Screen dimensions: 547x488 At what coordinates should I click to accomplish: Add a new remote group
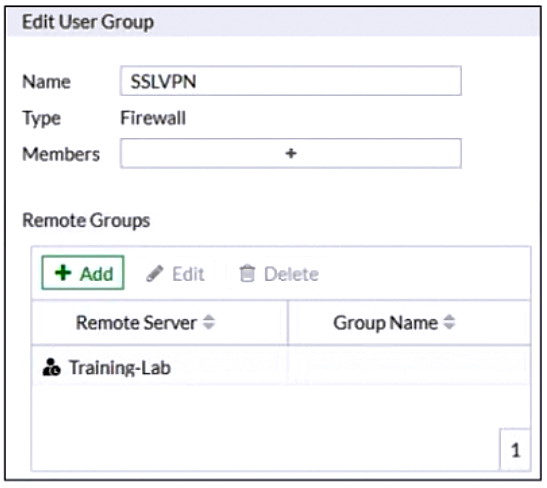[x=83, y=273]
